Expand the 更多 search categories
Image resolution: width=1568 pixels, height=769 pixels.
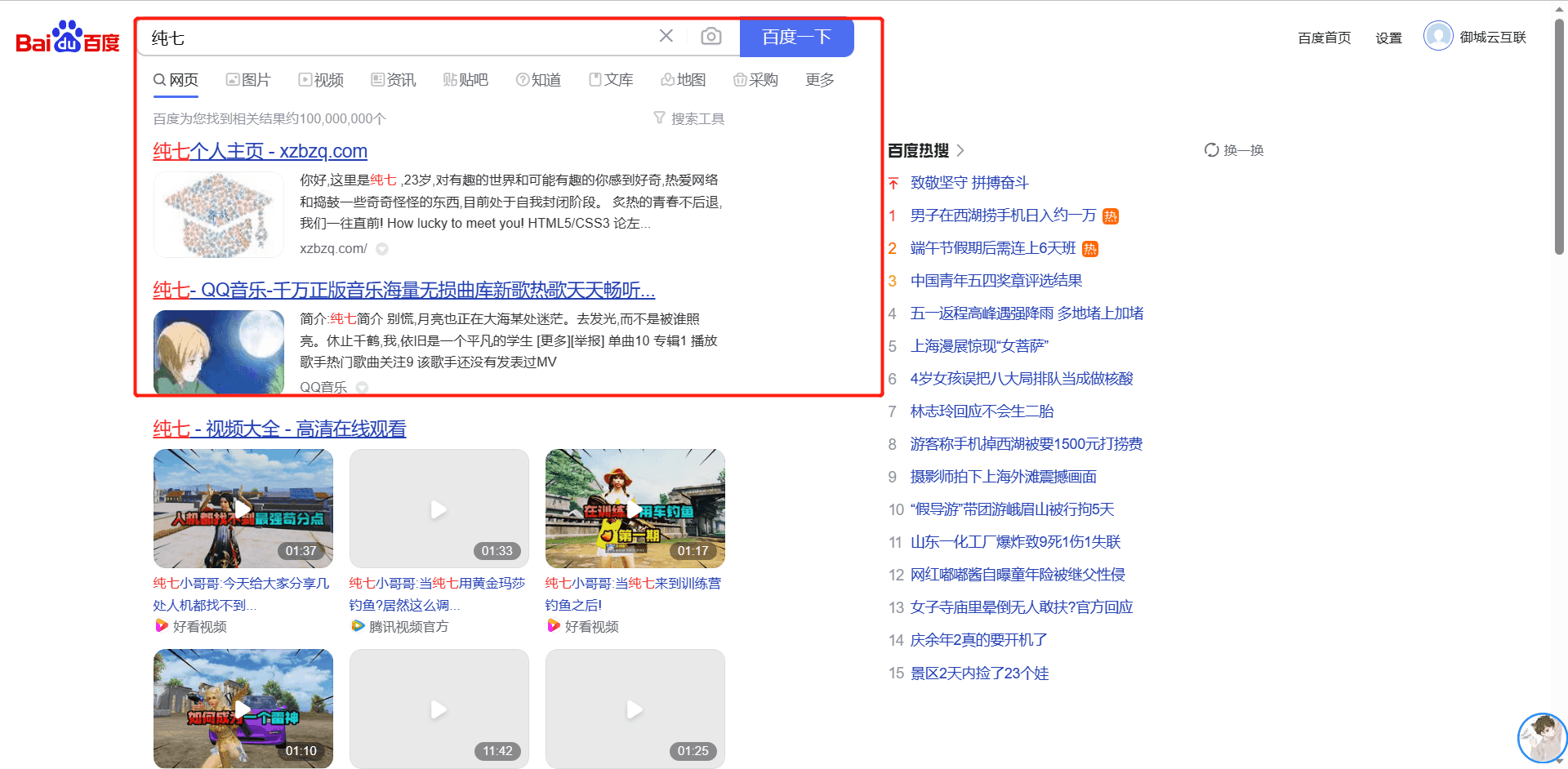[x=819, y=80]
